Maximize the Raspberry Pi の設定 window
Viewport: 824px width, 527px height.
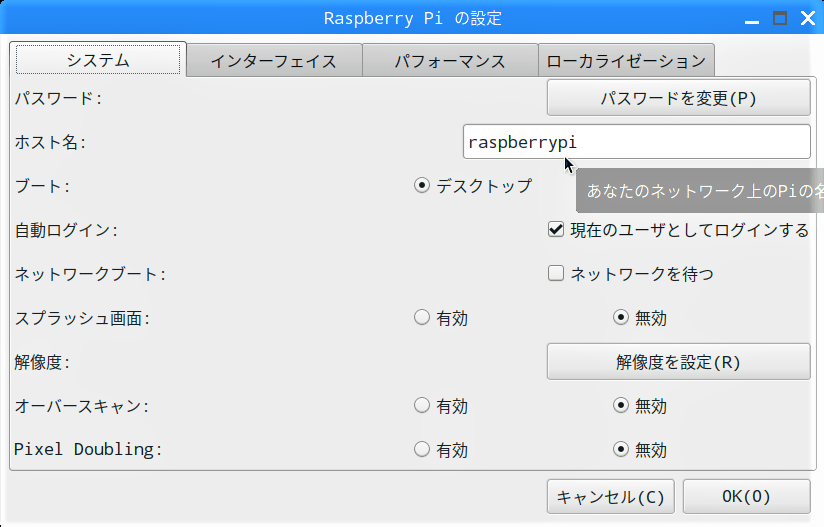(780, 18)
